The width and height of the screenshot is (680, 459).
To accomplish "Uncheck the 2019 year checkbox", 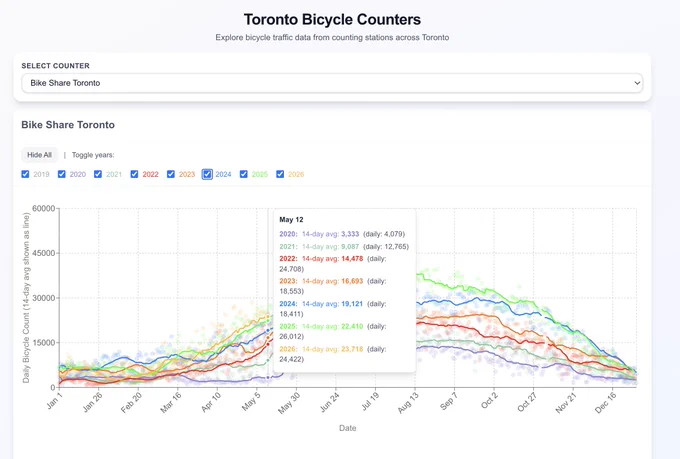I will (25, 174).
